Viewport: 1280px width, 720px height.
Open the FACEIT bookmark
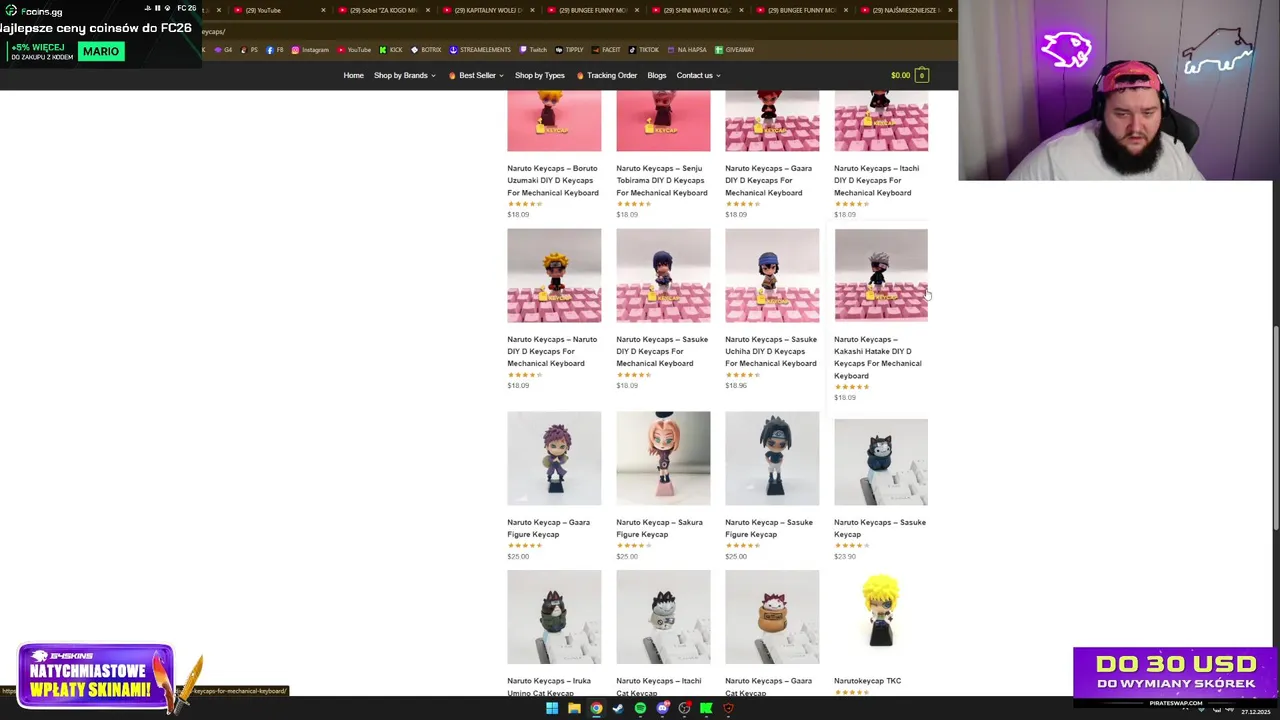[x=606, y=50]
